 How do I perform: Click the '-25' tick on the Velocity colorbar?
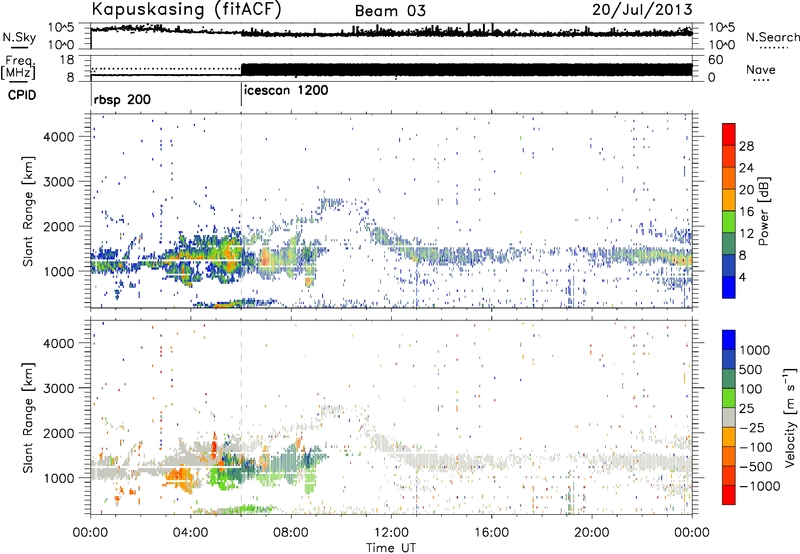click(x=752, y=428)
